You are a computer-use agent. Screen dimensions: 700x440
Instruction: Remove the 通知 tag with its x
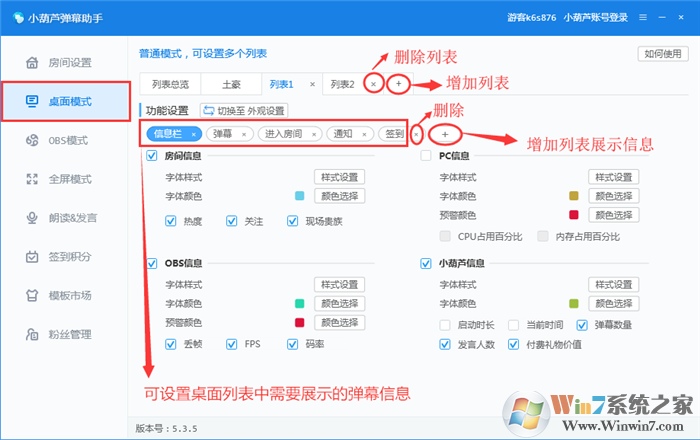point(364,134)
